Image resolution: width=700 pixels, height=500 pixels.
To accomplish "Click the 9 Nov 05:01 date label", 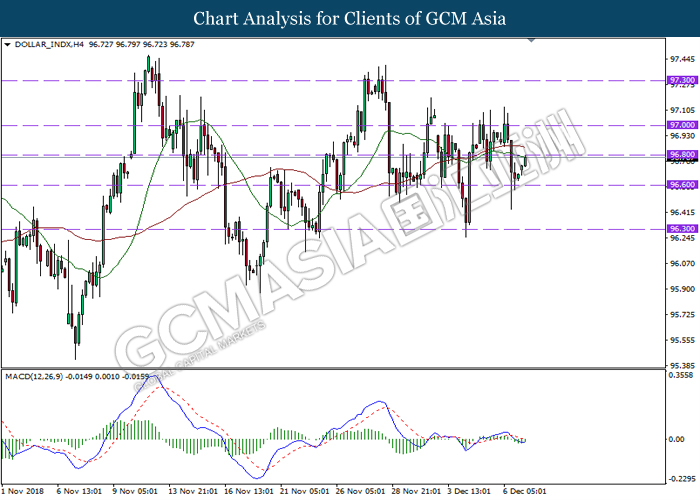I will [x=135, y=492].
